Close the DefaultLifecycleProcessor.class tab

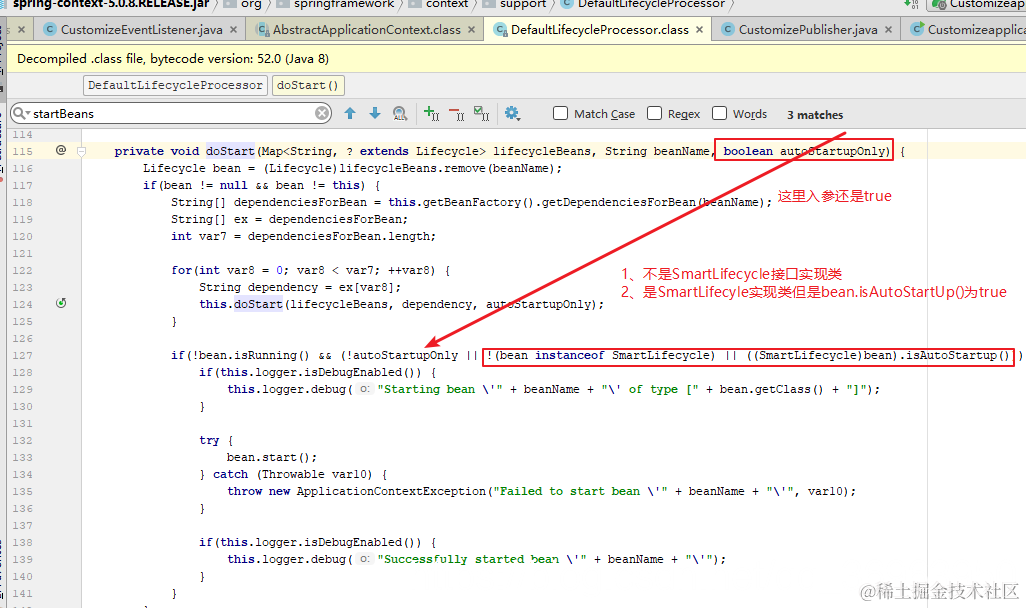tap(699, 29)
